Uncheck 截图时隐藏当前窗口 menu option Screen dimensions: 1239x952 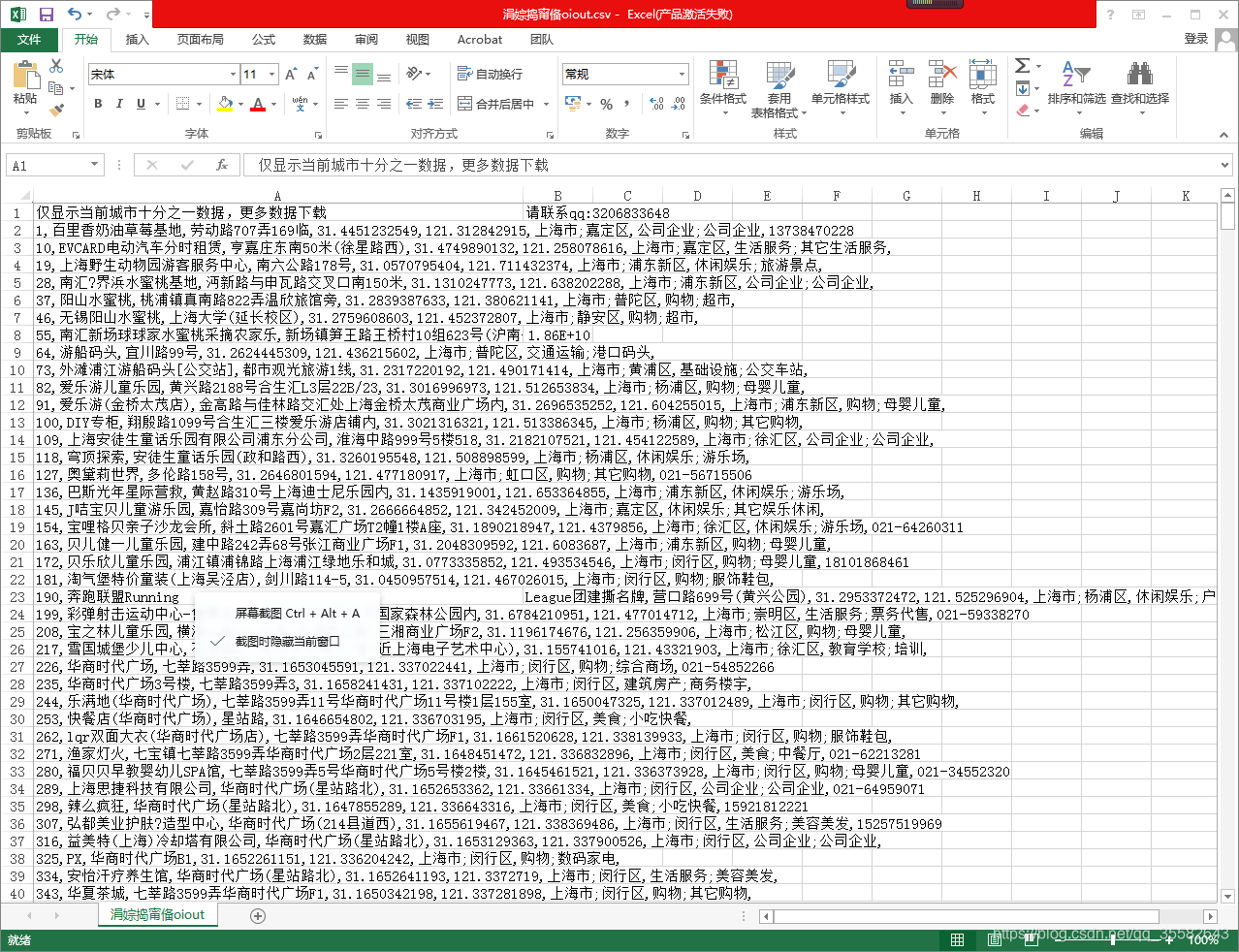pos(287,641)
